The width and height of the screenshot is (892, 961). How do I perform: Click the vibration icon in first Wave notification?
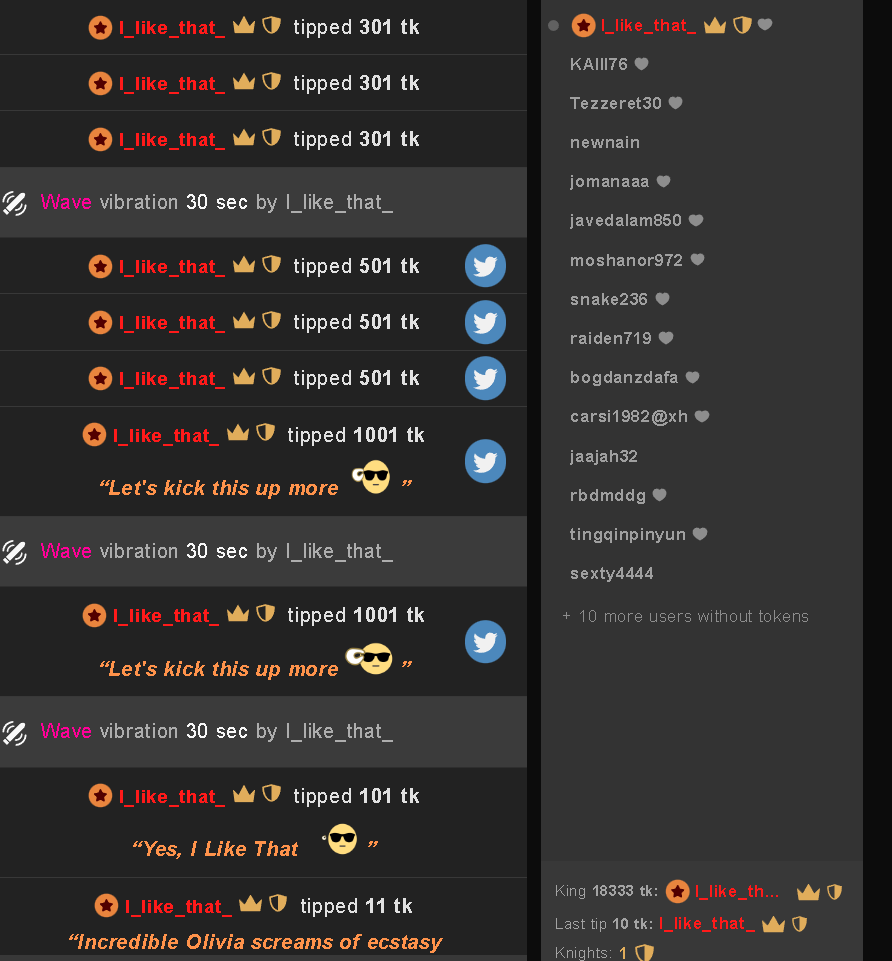15,203
